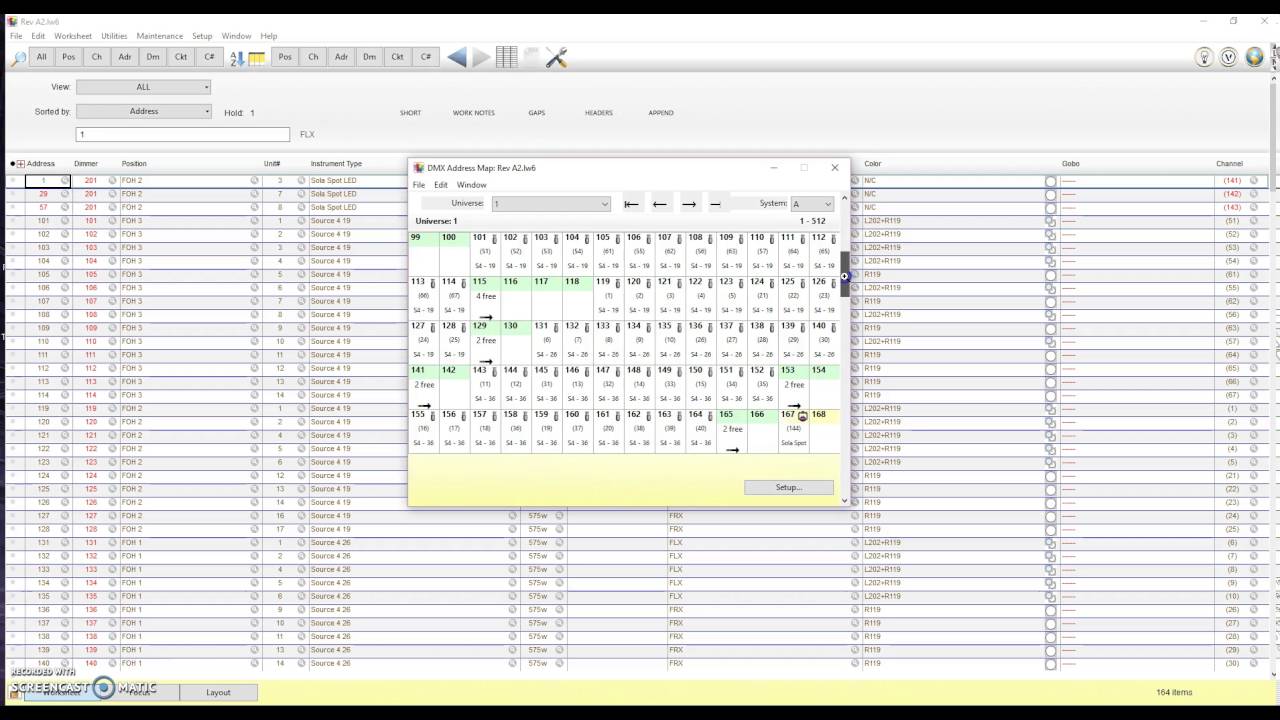This screenshot has width=1280, height=720.
Task: Select the green DMX address cell 100
Action: pyautogui.click(x=454, y=253)
